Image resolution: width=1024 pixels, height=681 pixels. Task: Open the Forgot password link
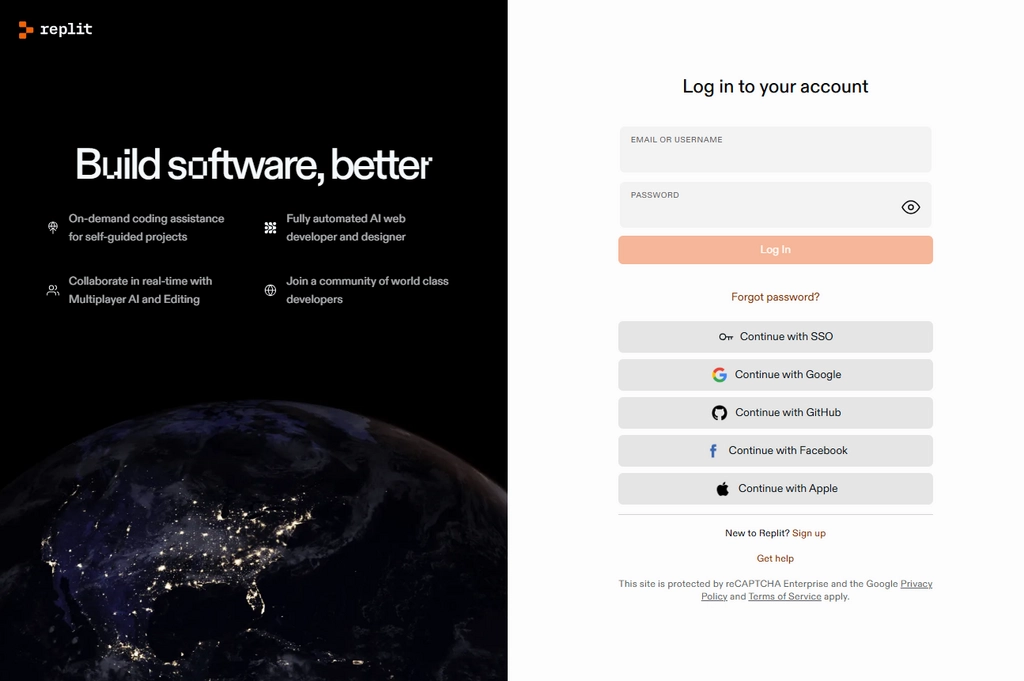tap(775, 297)
